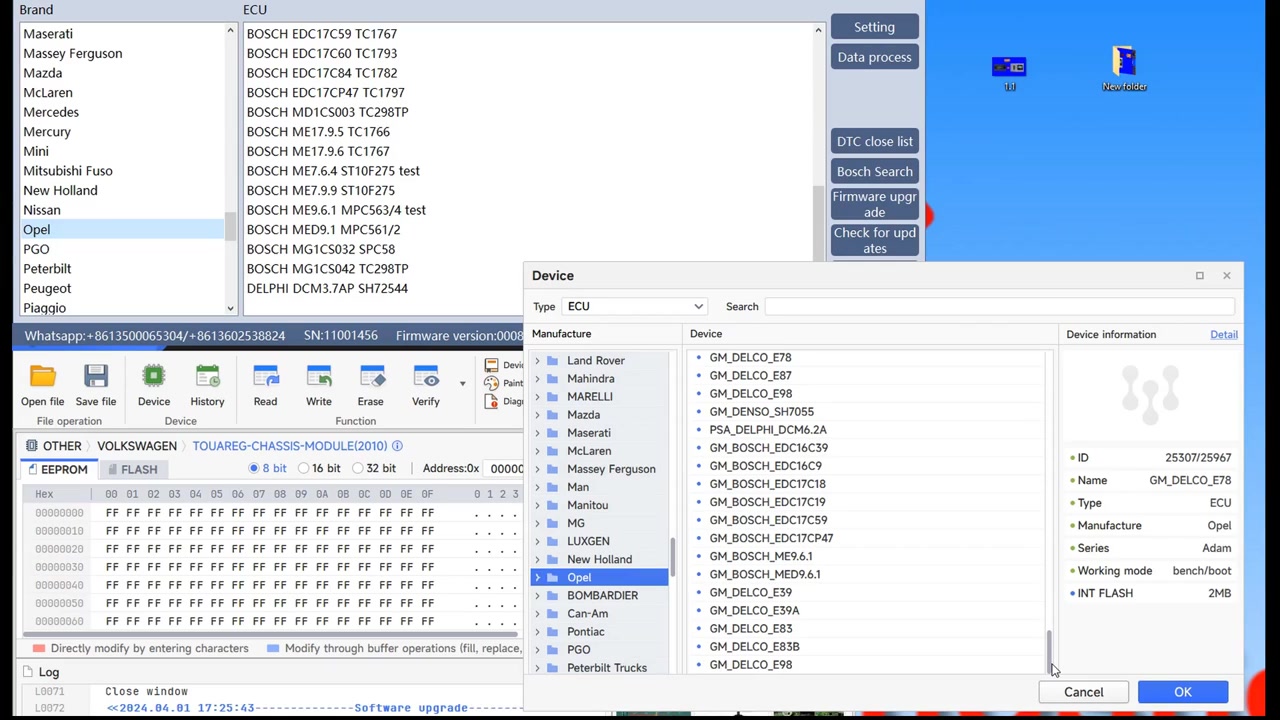
Task: Select PSA_DELPHI_DCM6.2A in the Device list
Action: [x=768, y=430]
